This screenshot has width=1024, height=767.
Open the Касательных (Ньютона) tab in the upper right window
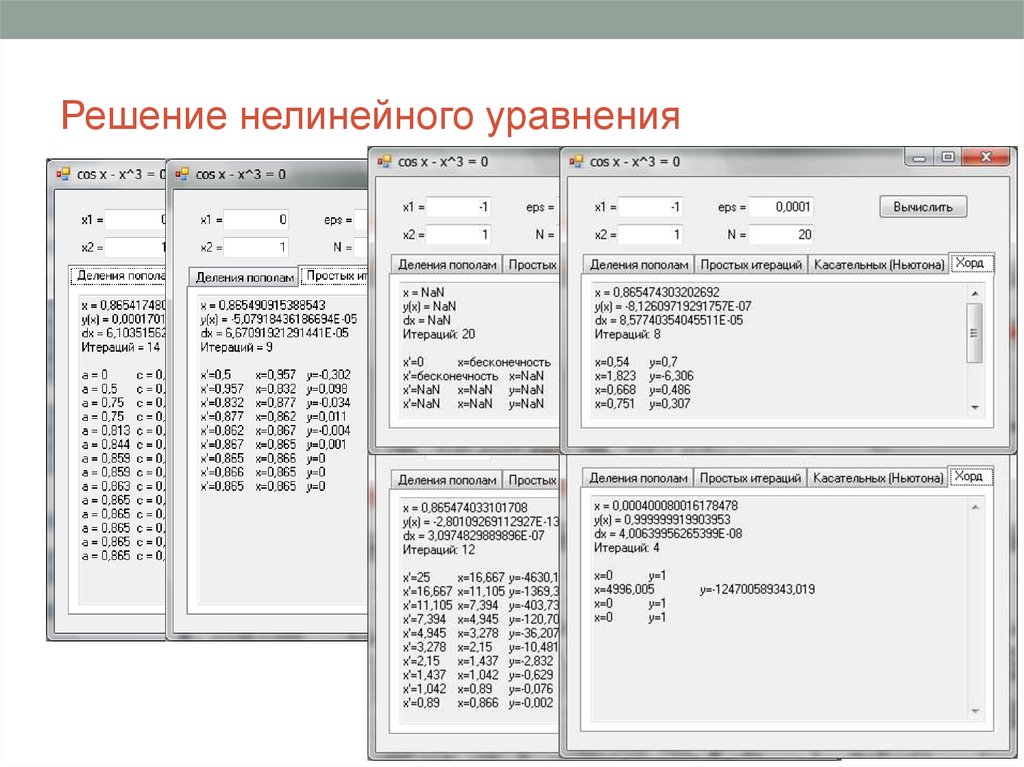(x=878, y=265)
